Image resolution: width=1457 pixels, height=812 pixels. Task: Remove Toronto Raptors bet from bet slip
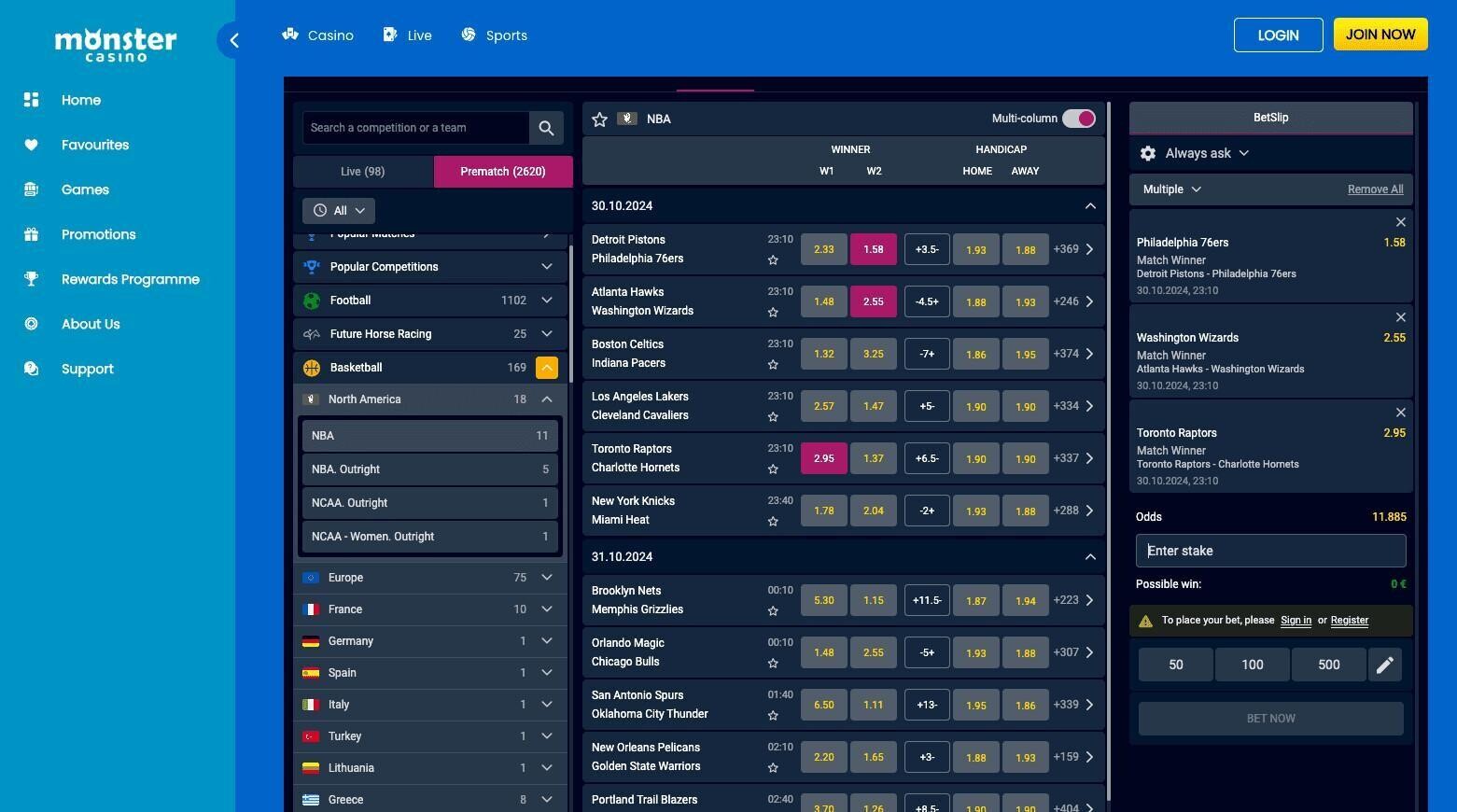[x=1400, y=413]
